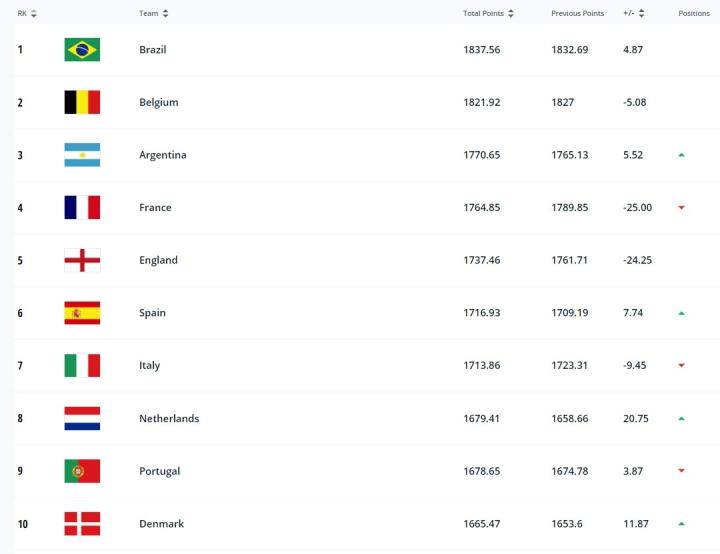Click the Netherlands flag icon
The width and height of the screenshot is (720, 554).
pyautogui.click(x=82, y=418)
